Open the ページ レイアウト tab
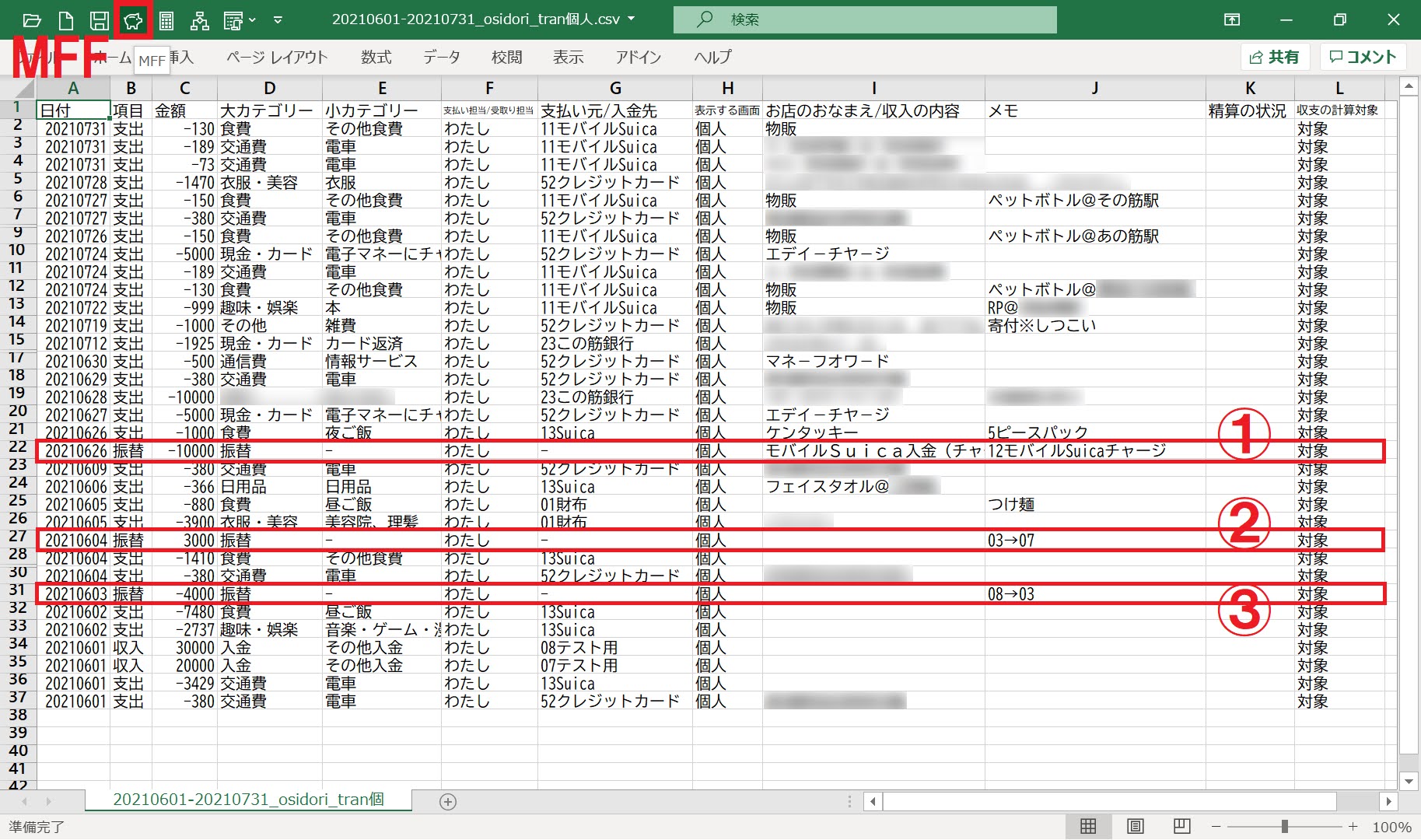The width and height of the screenshot is (1421, 840). click(277, 57)
